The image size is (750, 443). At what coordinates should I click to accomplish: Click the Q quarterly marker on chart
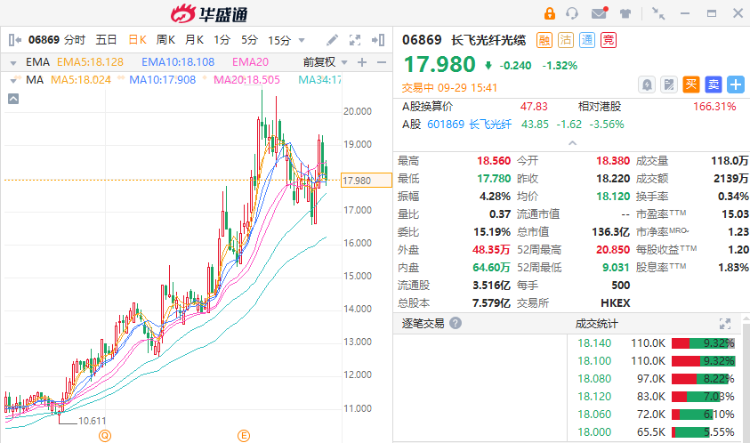click(105, 436)
